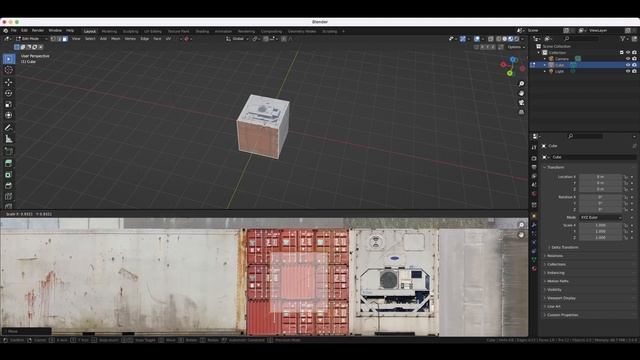Open the Global transform orientation dropdown
The height and width of the screenshot is (360, 640).
[x=237, y=39]
